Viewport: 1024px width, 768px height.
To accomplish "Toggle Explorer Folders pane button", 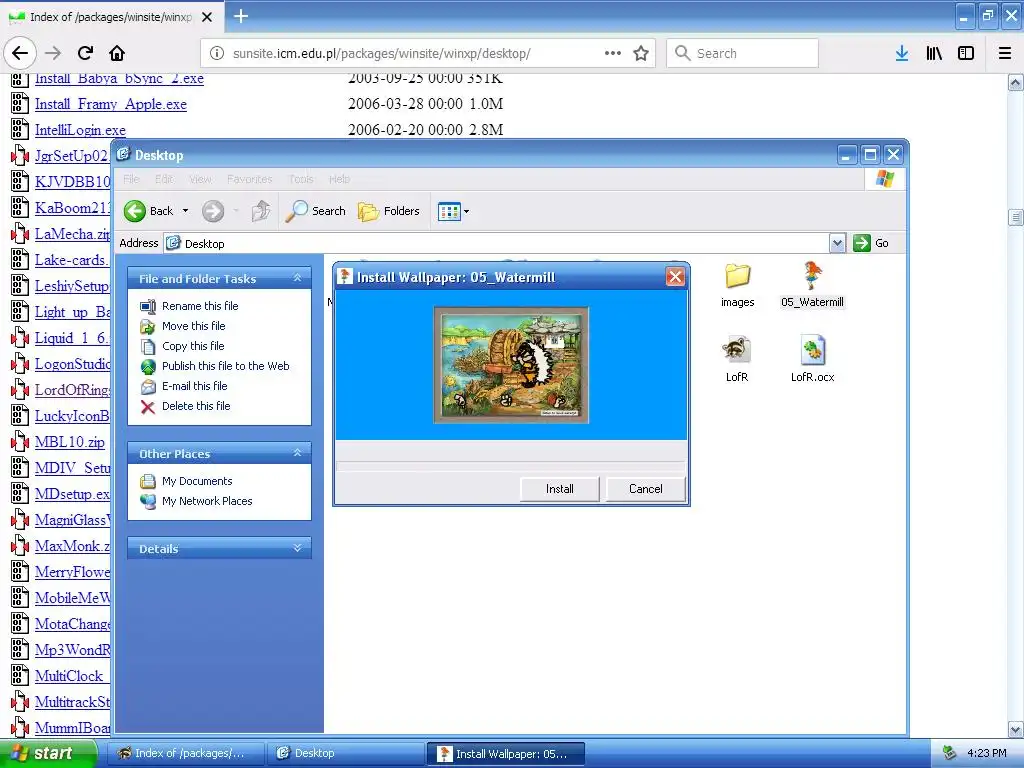I will point(389,211).
